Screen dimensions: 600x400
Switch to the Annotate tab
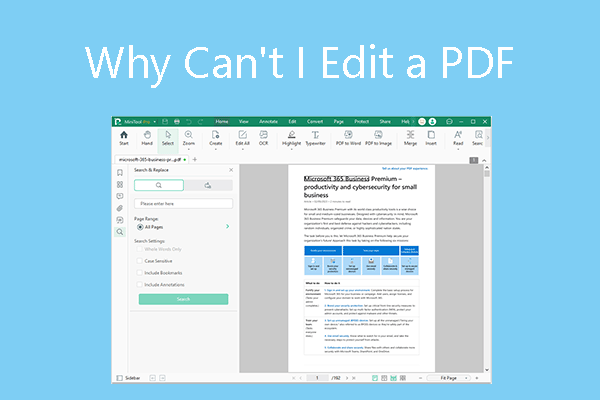(268, 121)
